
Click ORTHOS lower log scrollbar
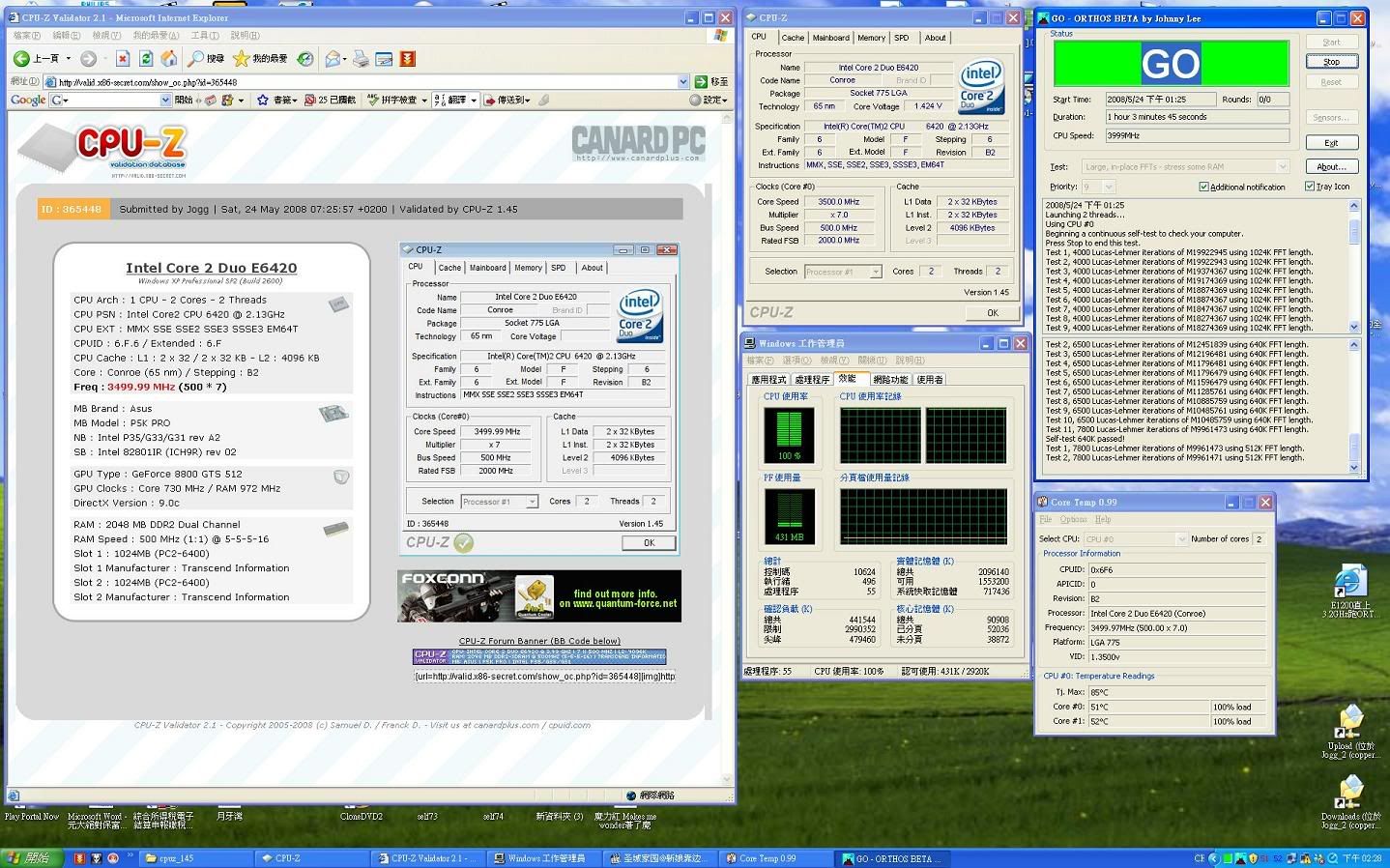click(x=1353, y=405)
